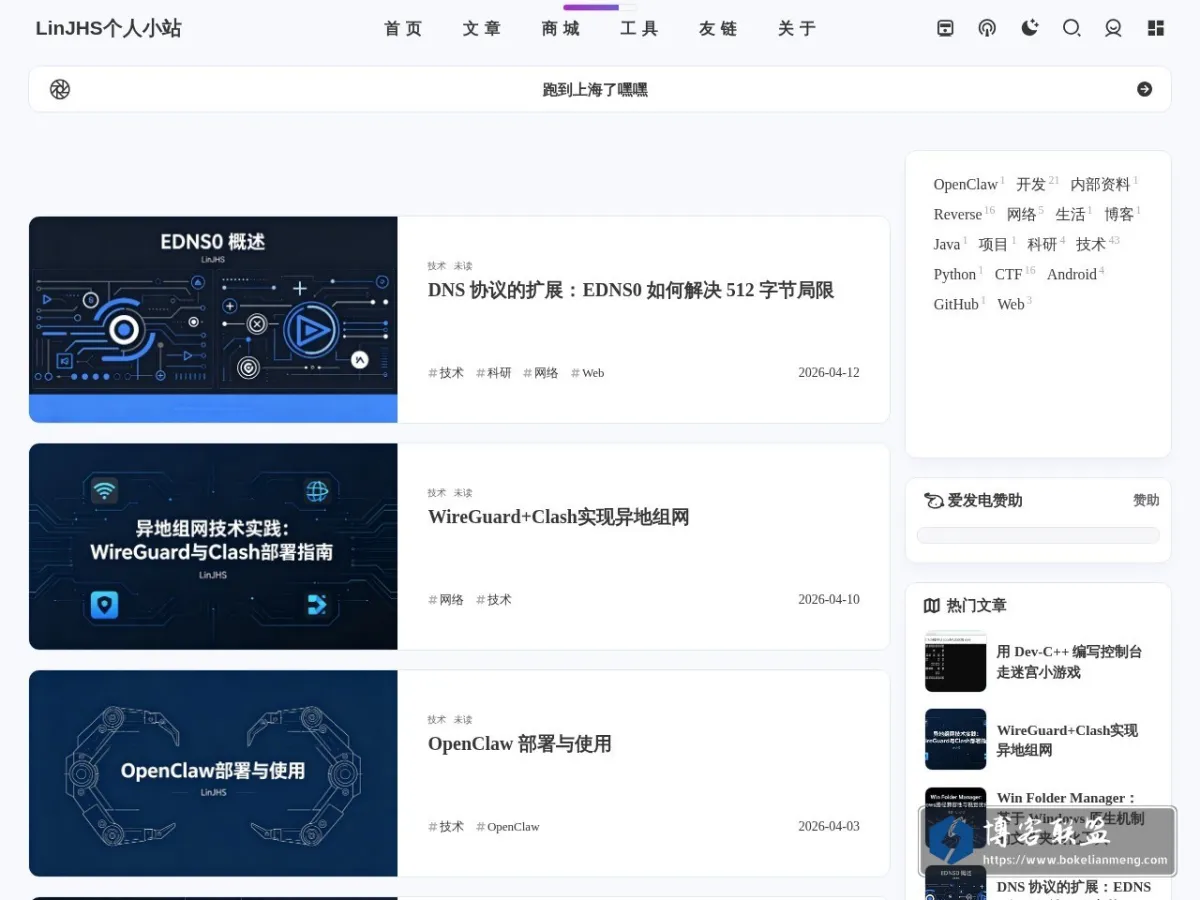Select the Python tag in the tag cloud

(x=958, y=274)
